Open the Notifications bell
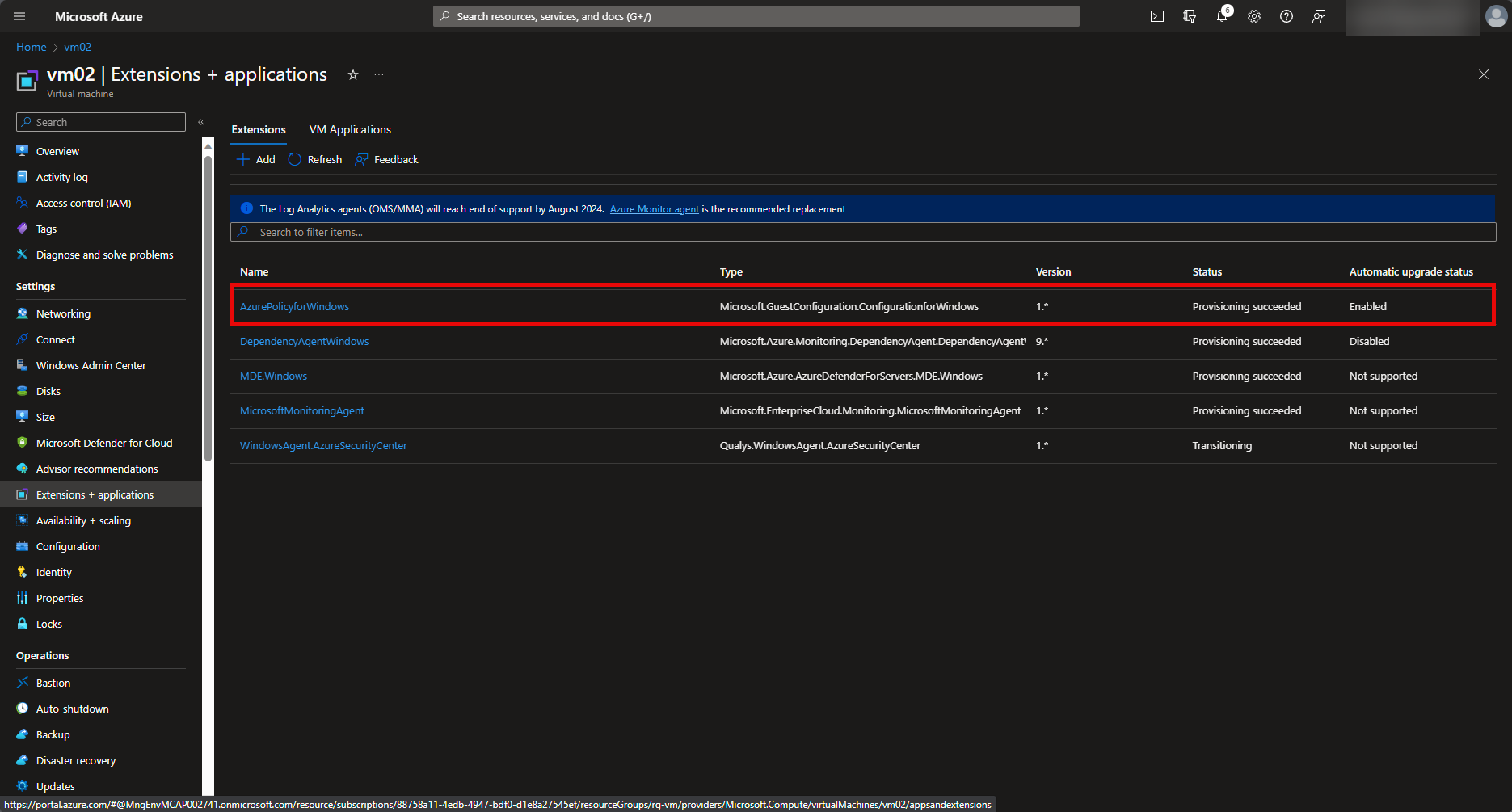This screenshot has height=812, width=1512. [1221, 15]
